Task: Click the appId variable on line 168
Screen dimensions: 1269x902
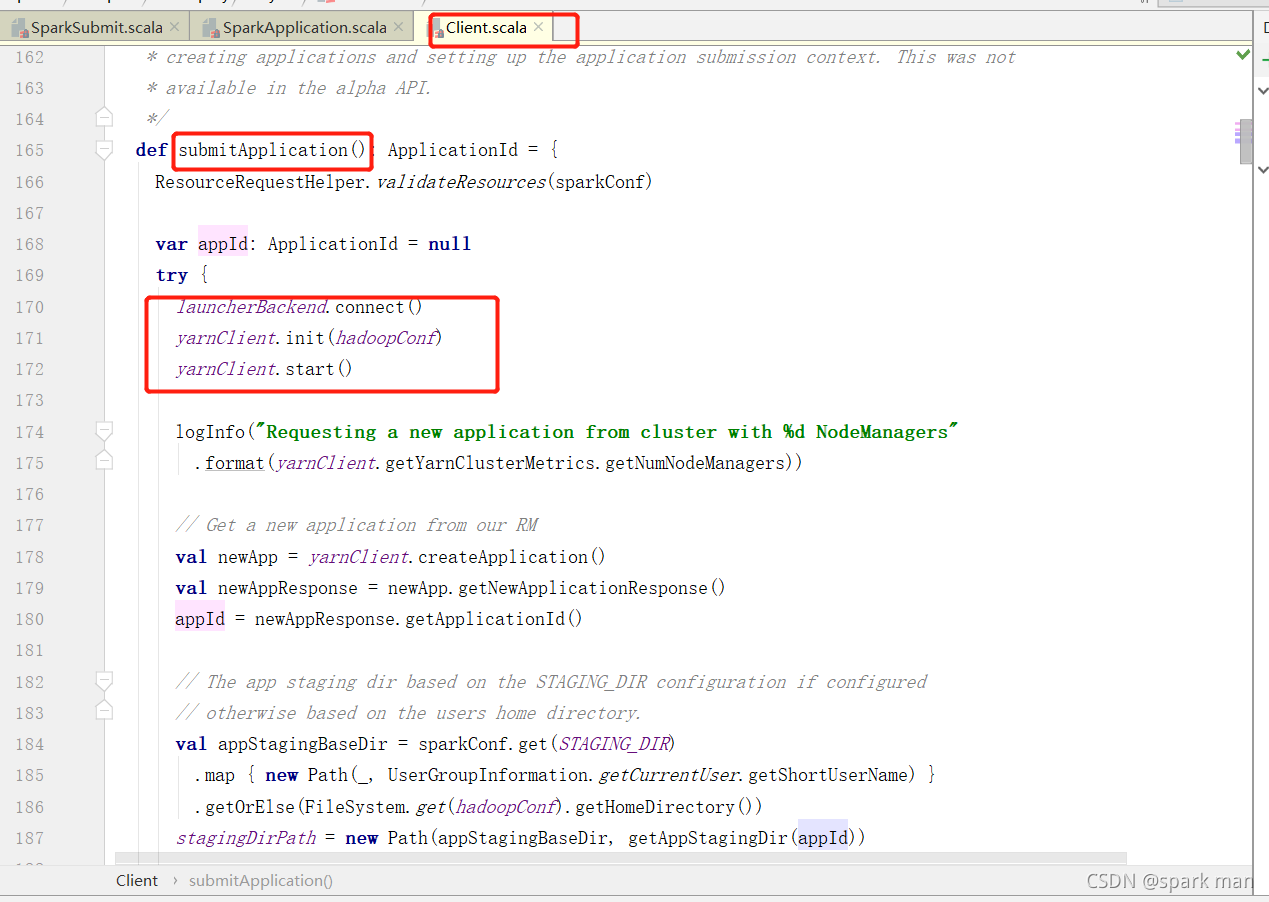Action: (x=222, y=244)
